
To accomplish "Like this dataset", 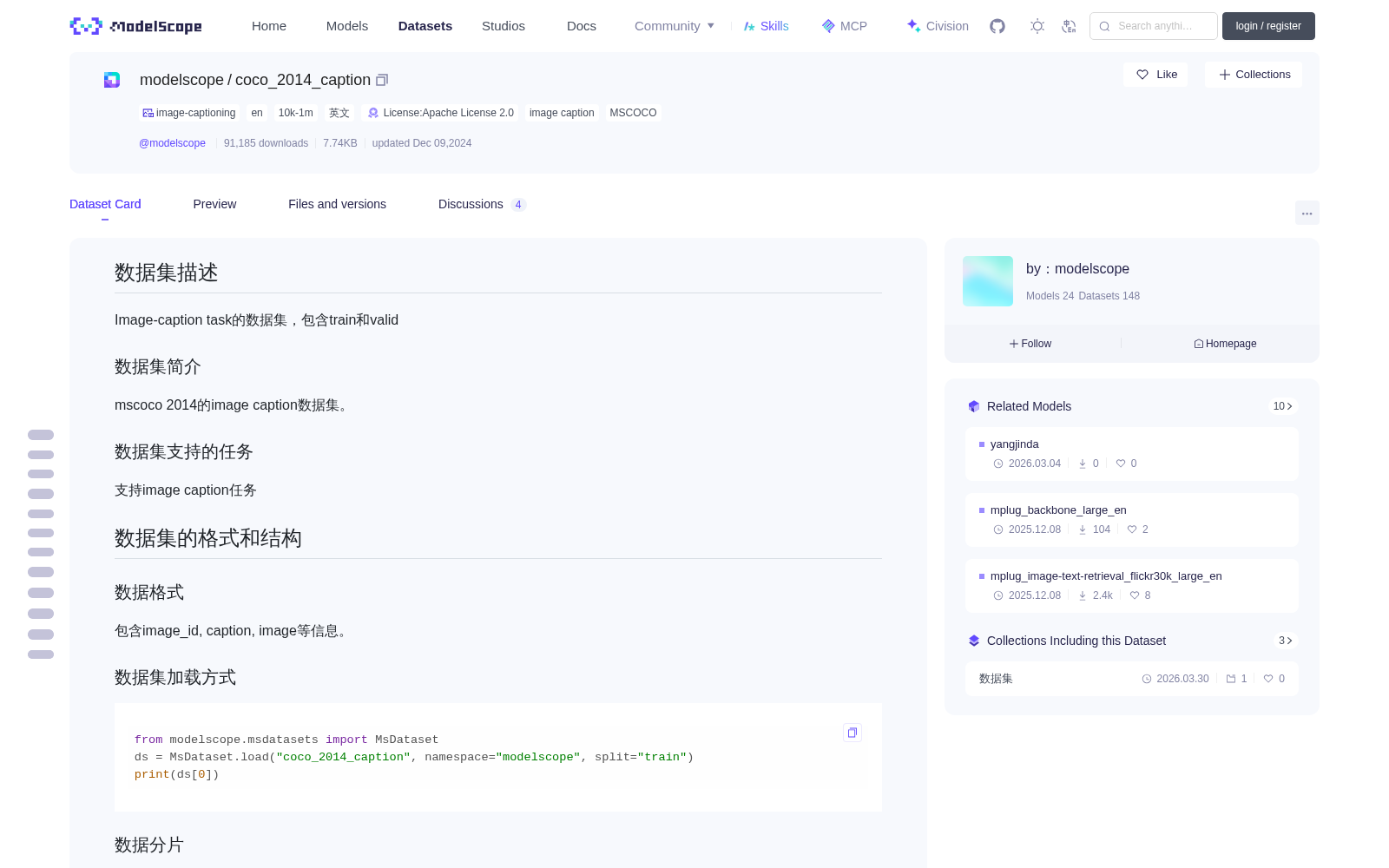I will pyautogui.click(x=1156, y=75).
